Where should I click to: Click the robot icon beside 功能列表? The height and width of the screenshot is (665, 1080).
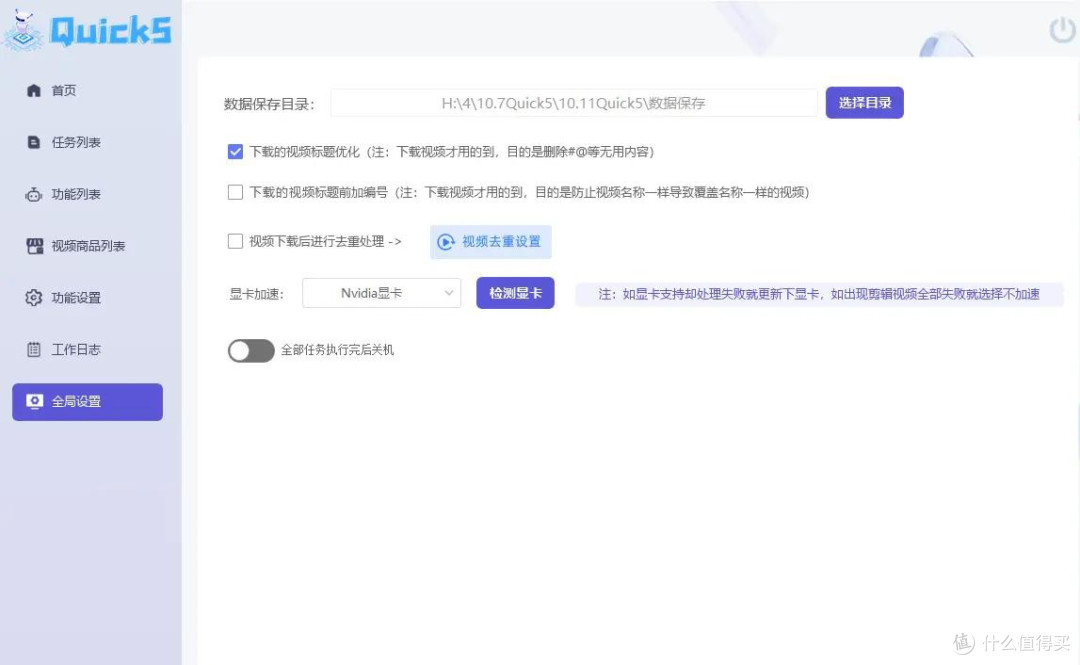(34, 194)
